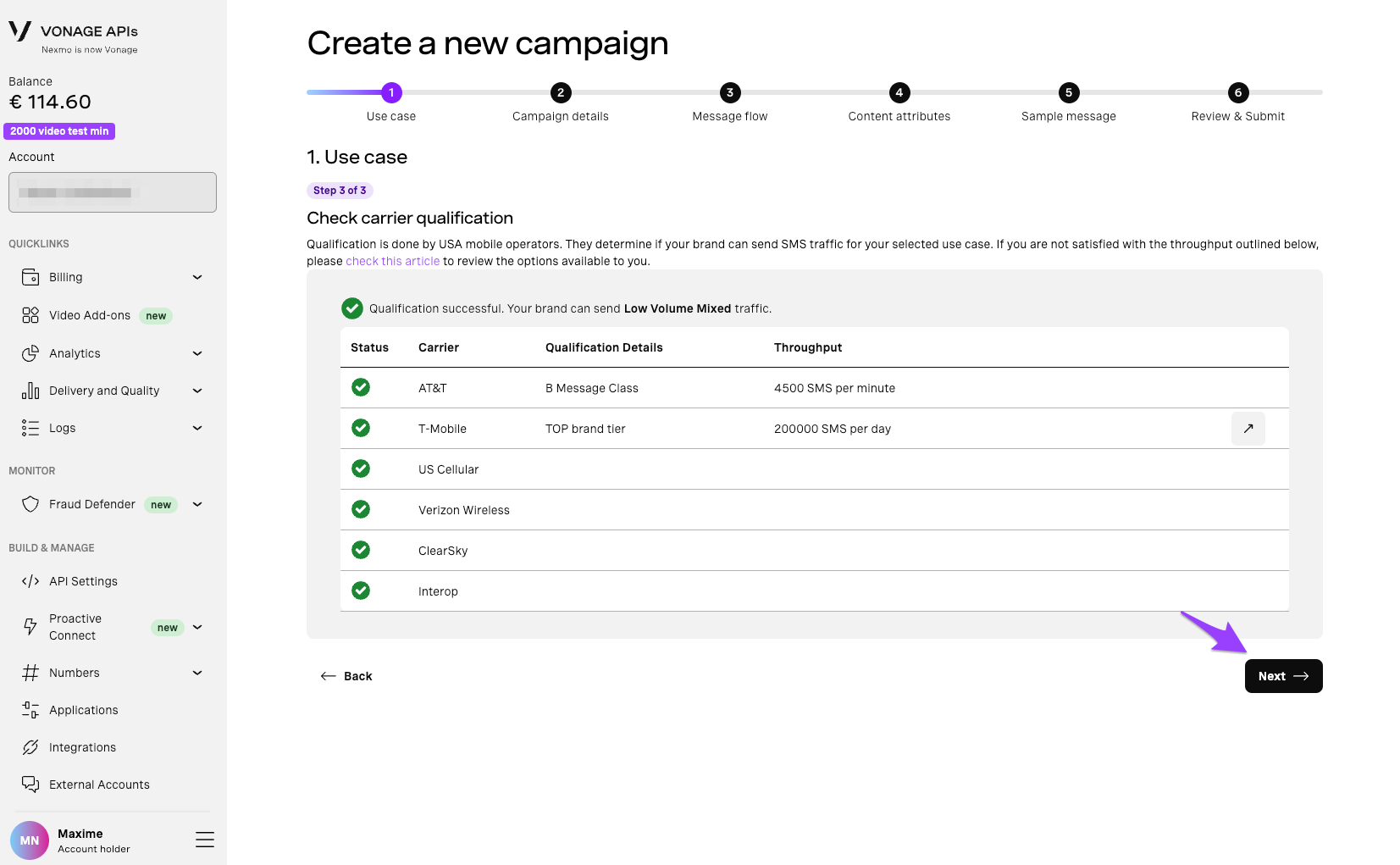Expand the Billing chevron

pos(197,277)
